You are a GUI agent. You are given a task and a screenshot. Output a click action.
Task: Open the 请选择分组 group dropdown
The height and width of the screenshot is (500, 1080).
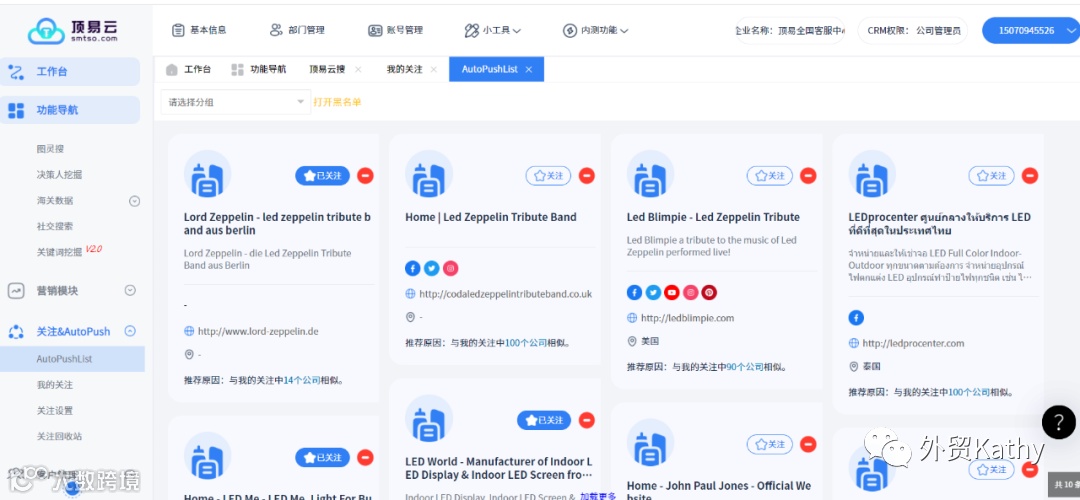236,102
